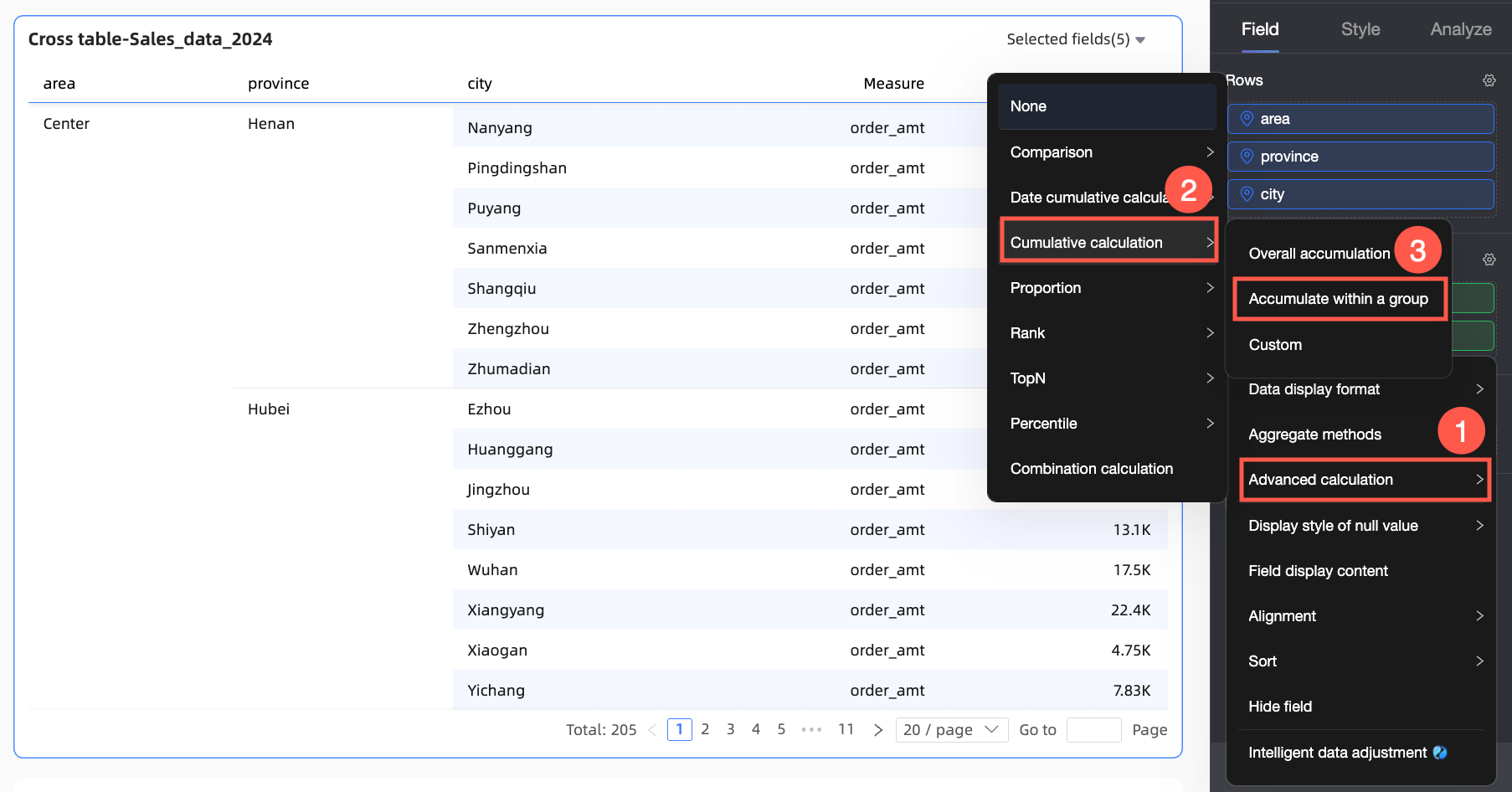Go to page 1

[x=680, y=730]
